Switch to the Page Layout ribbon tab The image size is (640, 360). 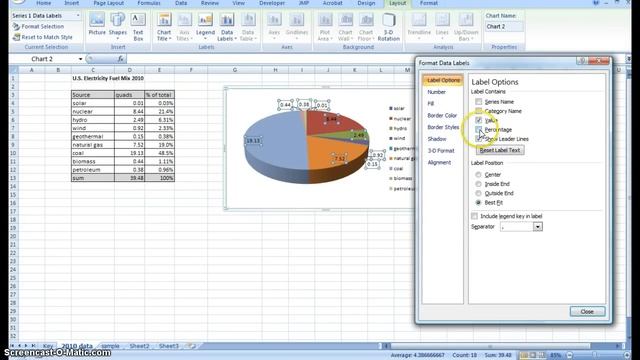109,3
